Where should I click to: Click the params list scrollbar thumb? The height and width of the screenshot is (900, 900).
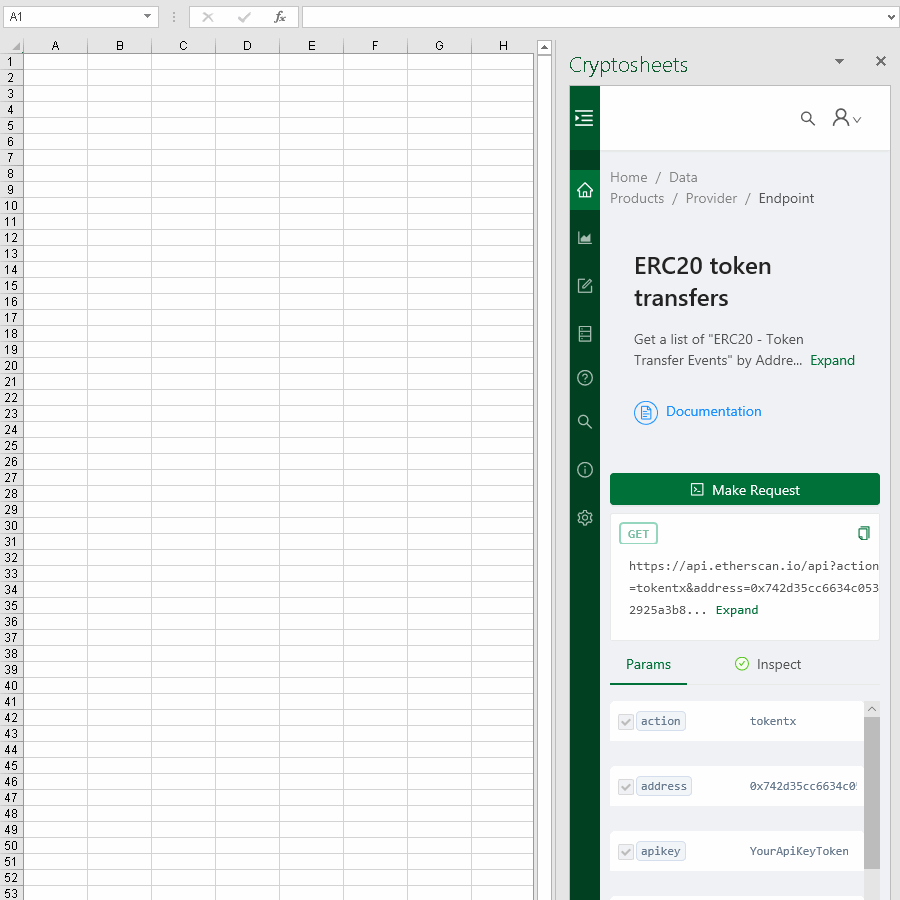point(871,792)
